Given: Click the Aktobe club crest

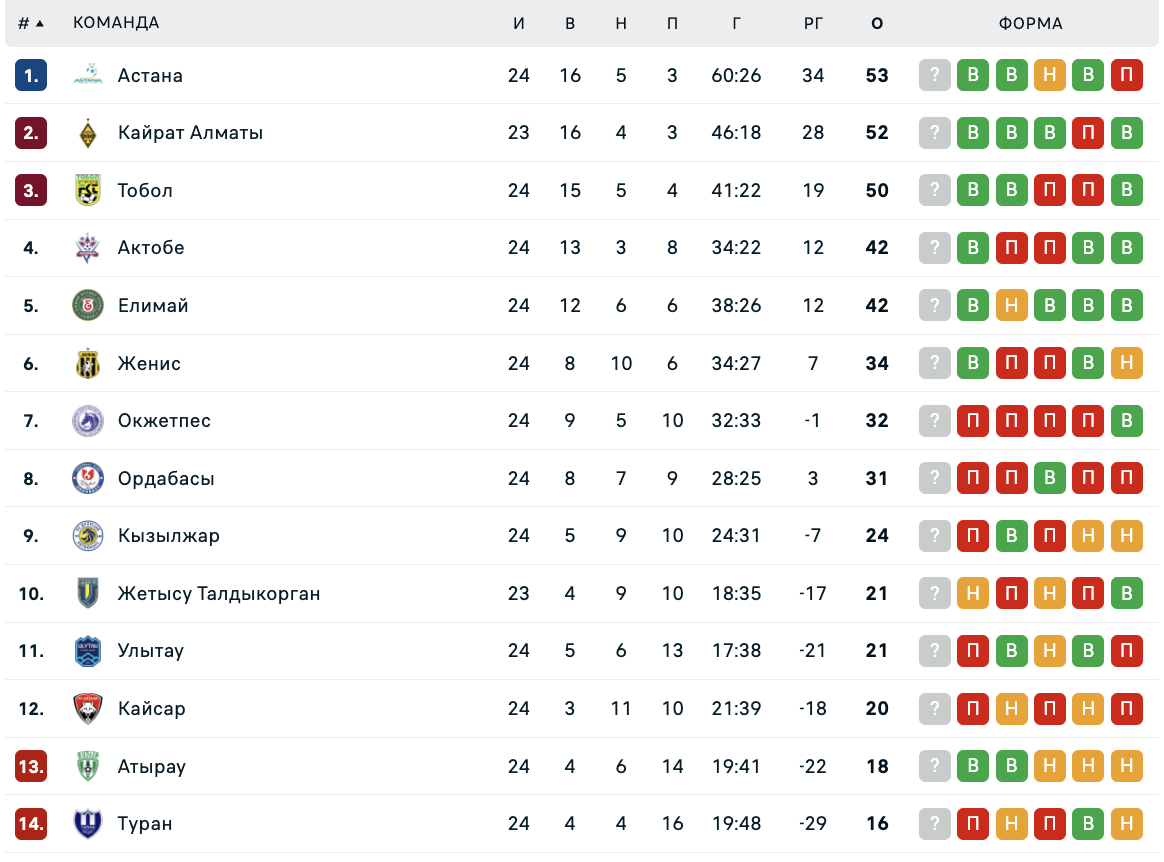Looking at the screenshot, I should point(88,248).
